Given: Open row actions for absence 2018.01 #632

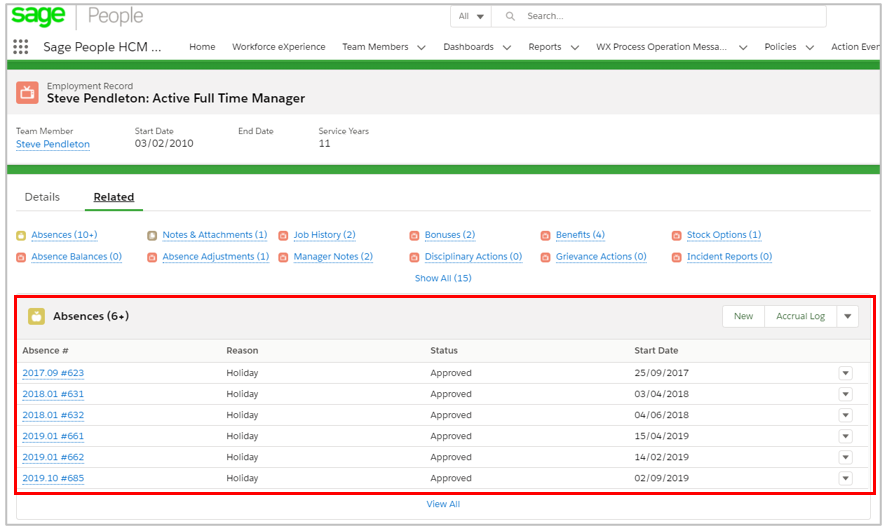Looking at the screenshot, I should pyautogui.click(x=845, y=415).
